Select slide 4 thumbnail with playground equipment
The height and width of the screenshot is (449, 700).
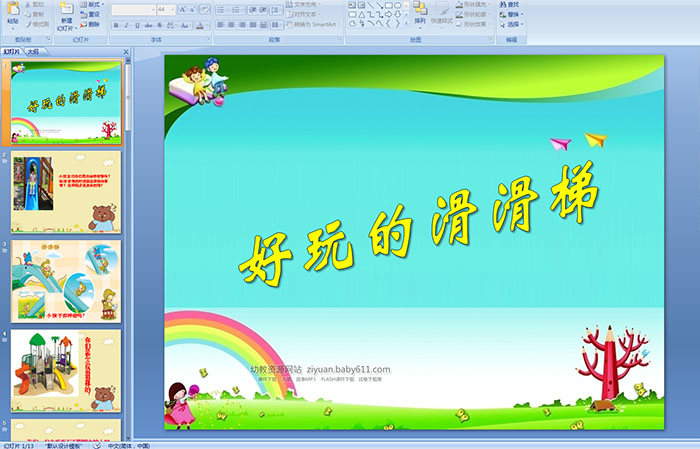pyautogui.click(x=66, y=370)
